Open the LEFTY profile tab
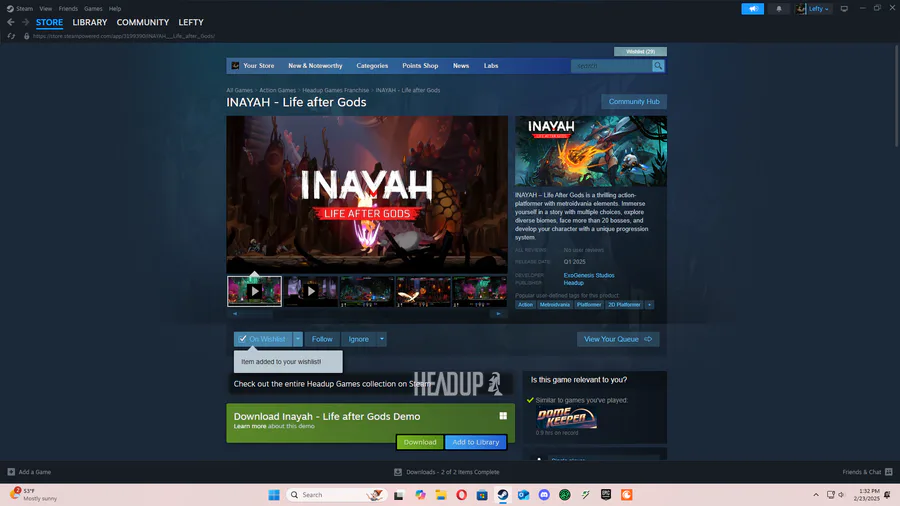Viewport: 900px width, 506px height. pyautogui.click(x=191, y=22)
